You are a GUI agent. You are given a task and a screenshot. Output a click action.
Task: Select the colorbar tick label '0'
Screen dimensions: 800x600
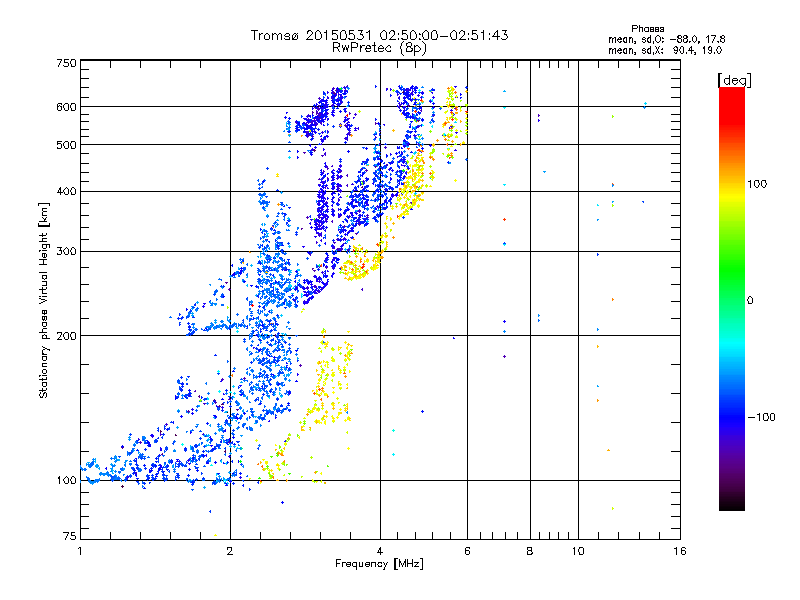coord(749,301)
